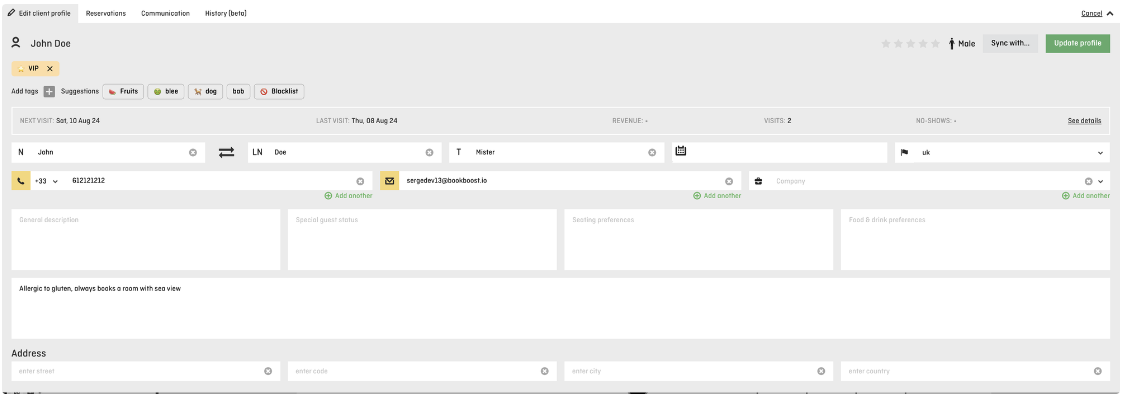Screen dimensions: 1124x396
Task: Clear the country field
Action: click(1097, 371)
